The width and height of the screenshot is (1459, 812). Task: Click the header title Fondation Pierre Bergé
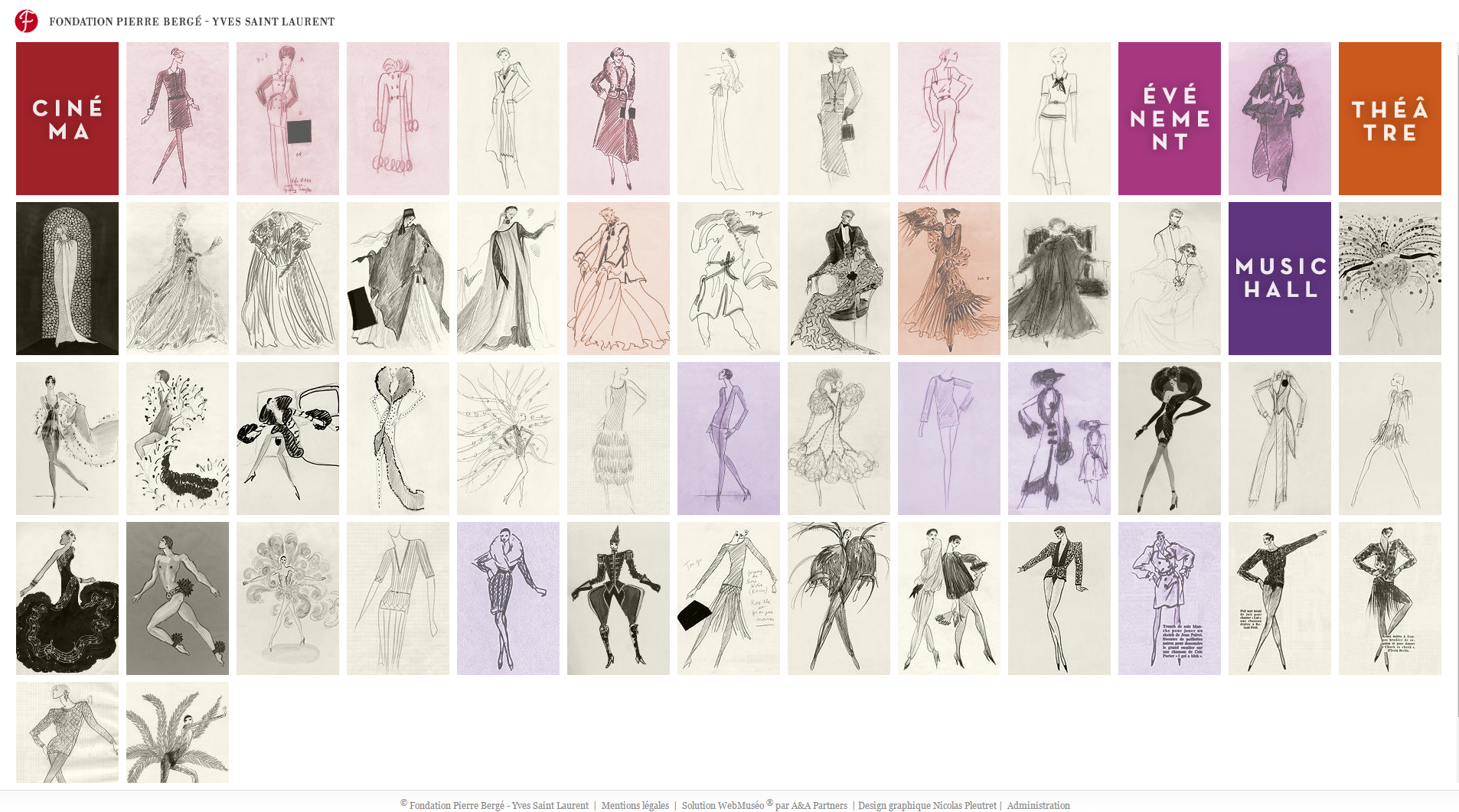click(191, 21)
